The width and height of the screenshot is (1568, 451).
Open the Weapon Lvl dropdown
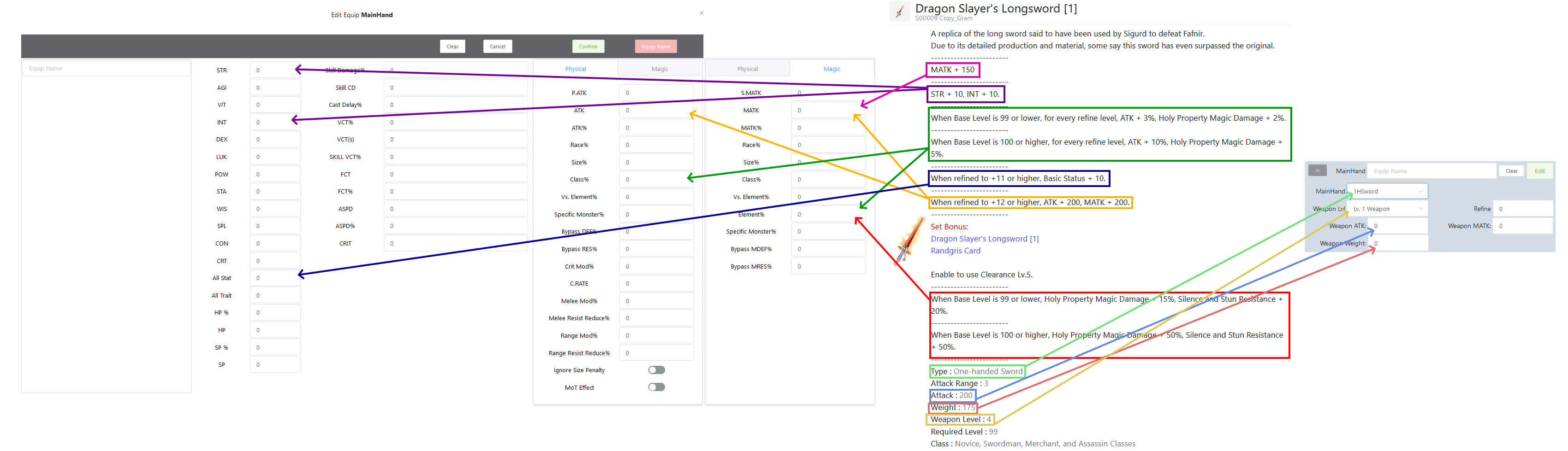pyautogui.click(x=1387, y=209)
